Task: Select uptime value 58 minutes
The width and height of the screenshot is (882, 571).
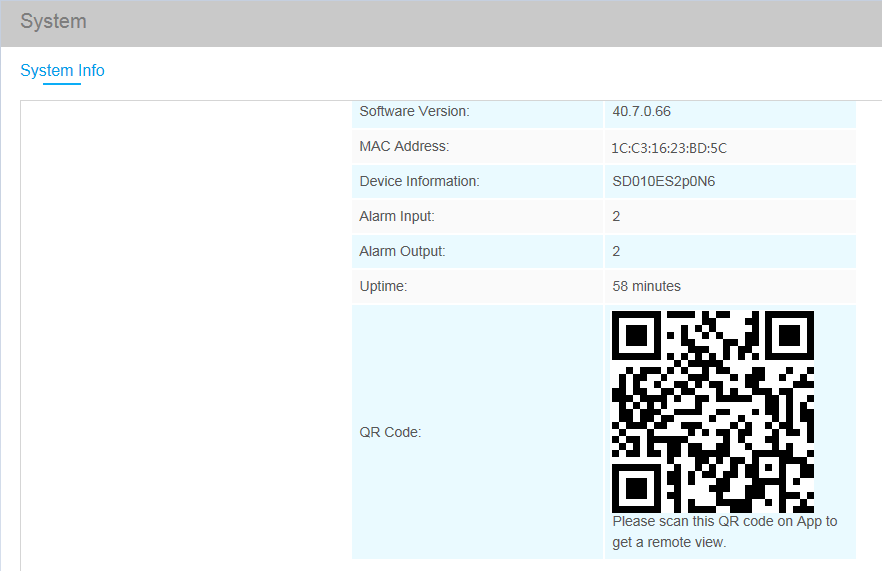Action: (646, 286)
